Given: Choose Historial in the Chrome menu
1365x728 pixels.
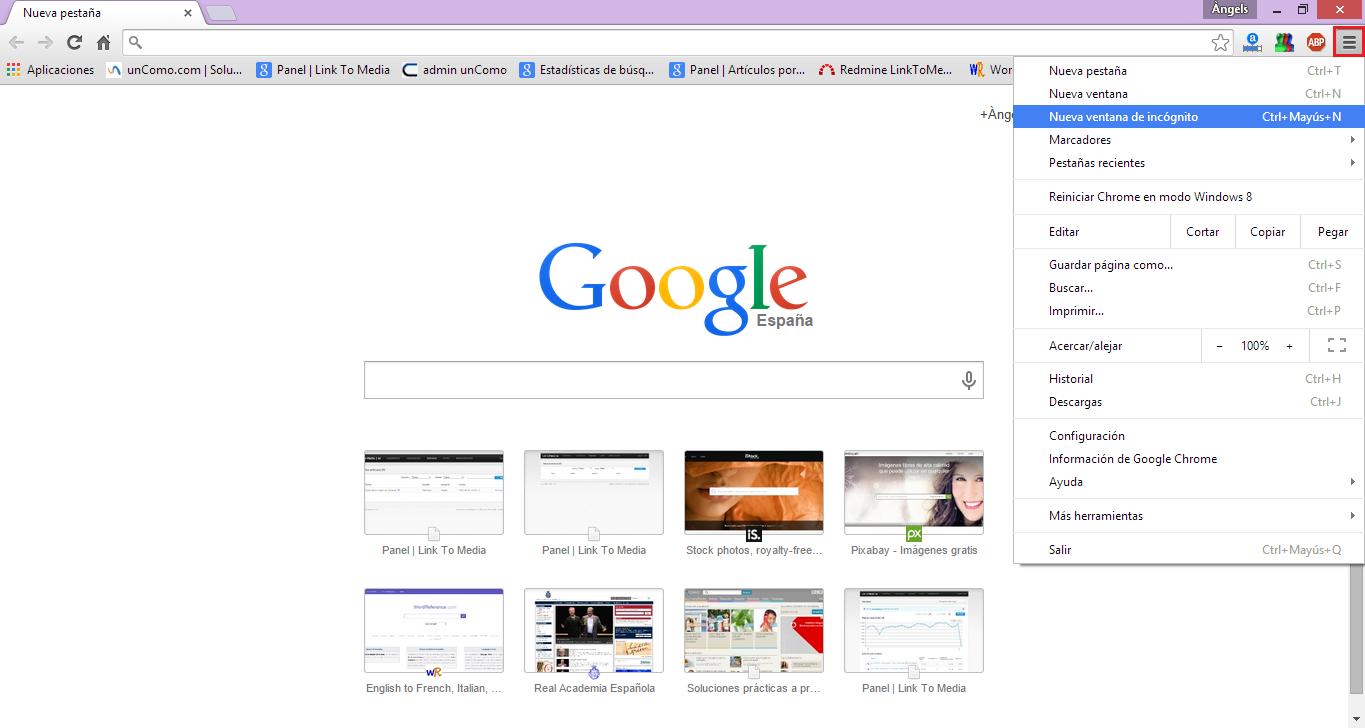Looking at the screenshot, I should [1071, 379].
